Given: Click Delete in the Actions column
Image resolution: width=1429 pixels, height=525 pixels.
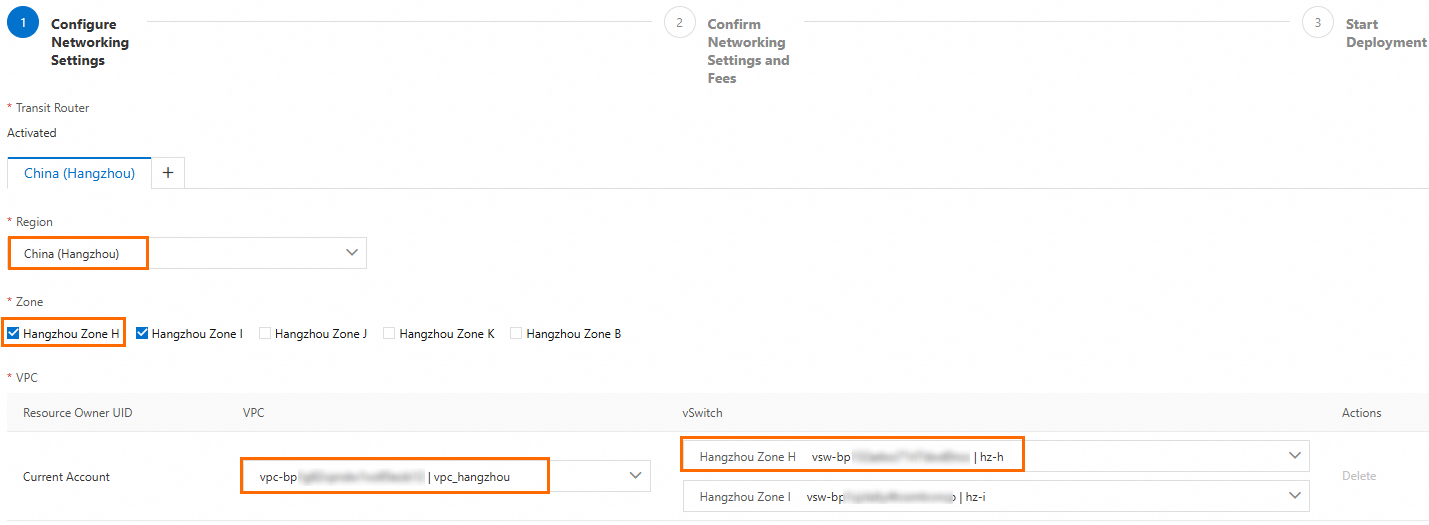Looking at the screenshot, I should click(x=1359, y=476).
